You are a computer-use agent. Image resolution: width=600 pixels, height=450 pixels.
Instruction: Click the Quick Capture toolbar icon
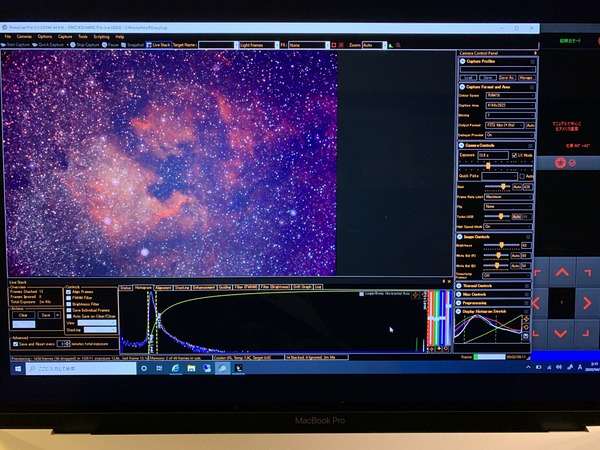35,45
